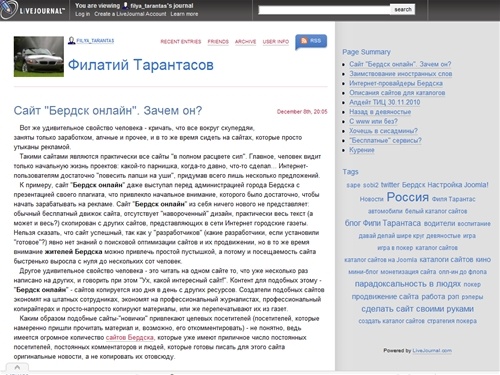Viewport: 500px width, 375px height.
Task: Select the блог Фили Тарантаса tag
Action: [383, 223]
